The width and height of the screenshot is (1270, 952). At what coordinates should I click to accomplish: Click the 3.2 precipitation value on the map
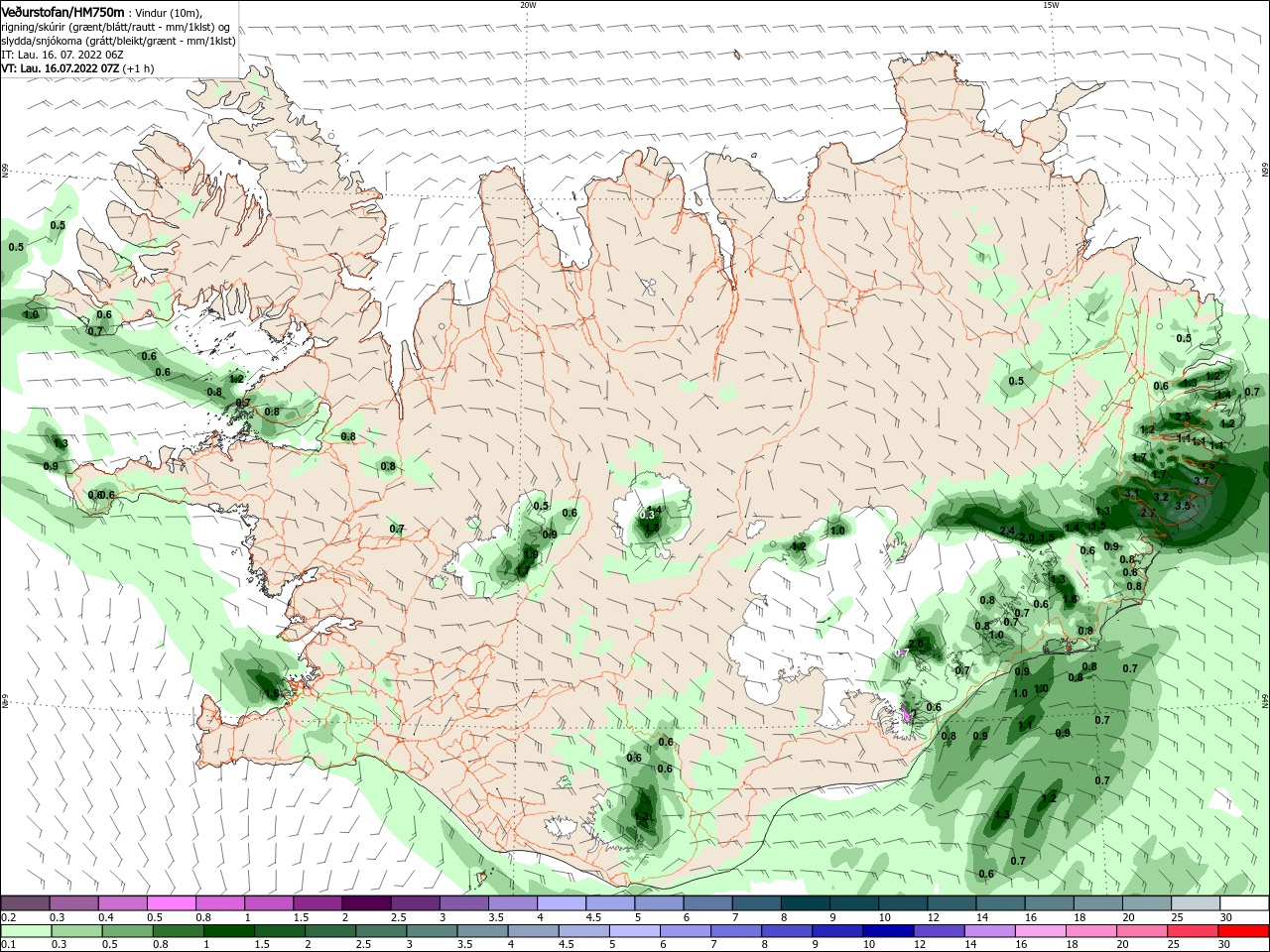click(x=1161, y=497)
